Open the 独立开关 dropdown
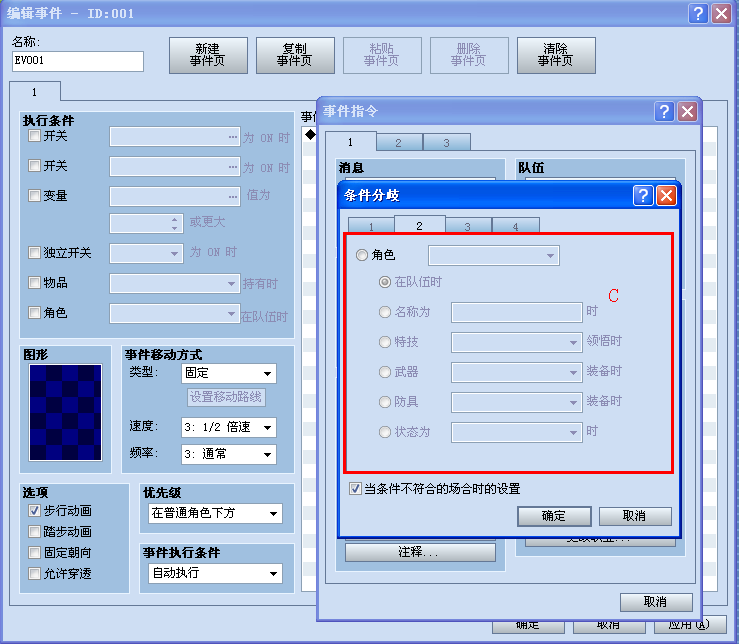This screenshot has height=644, width=739. click(146, 253)
